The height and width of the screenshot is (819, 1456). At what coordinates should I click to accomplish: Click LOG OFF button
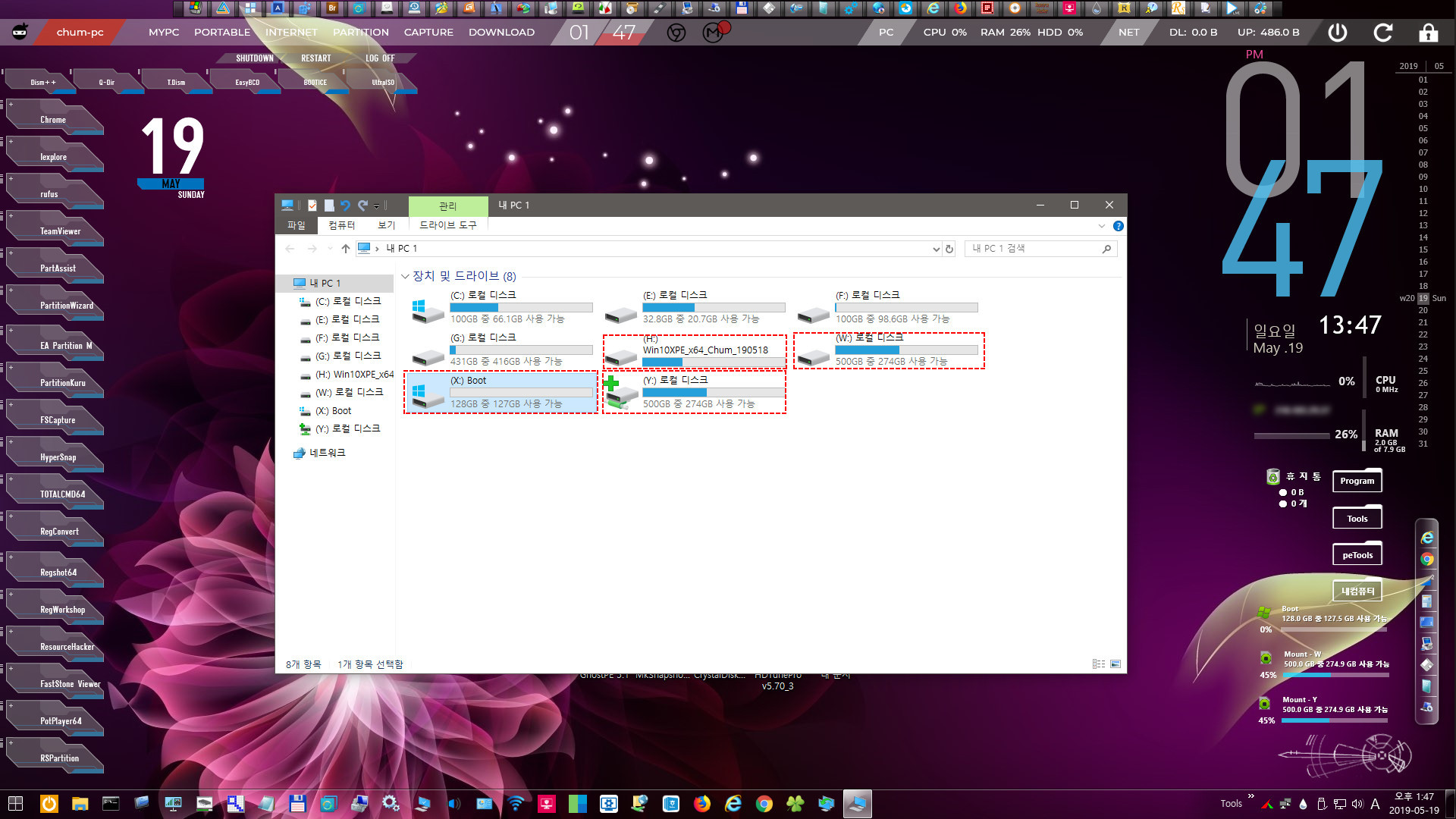click(x=380, y=57)
